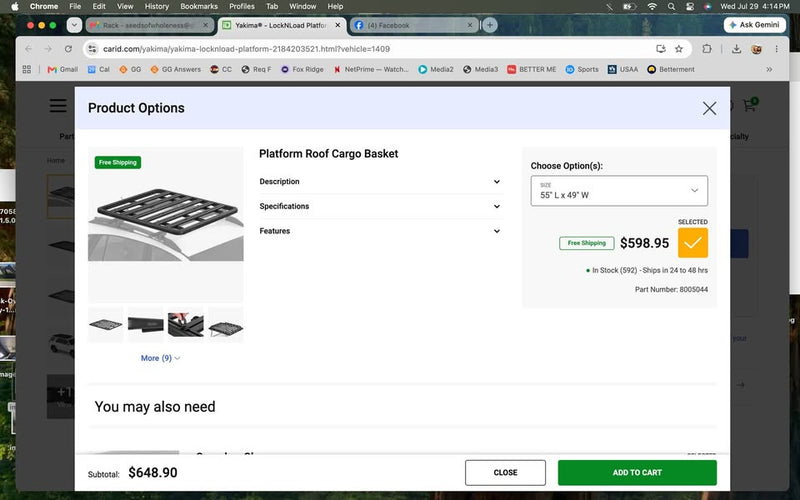Image resolution: width=800 pixels, height=500 pixels.
Task: Click the CC bookmark
Action: click(x=221, y=69)
